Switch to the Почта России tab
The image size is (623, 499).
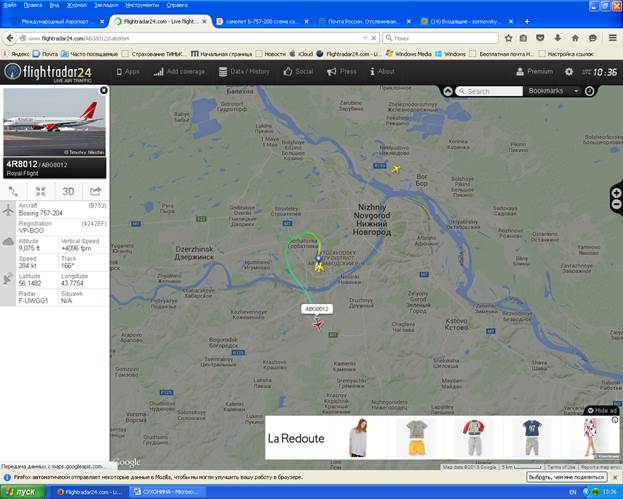click(x=364, y=21)
